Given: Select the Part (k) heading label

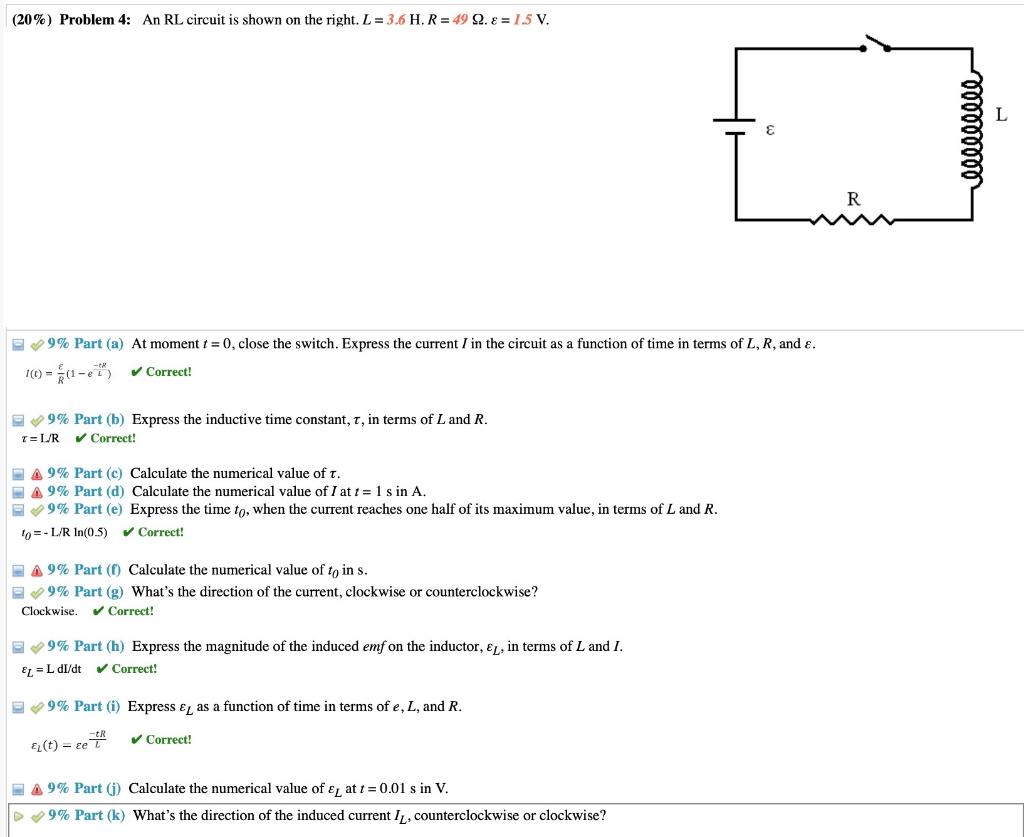Looking at the screenshot, I should (x=88, y=815).
